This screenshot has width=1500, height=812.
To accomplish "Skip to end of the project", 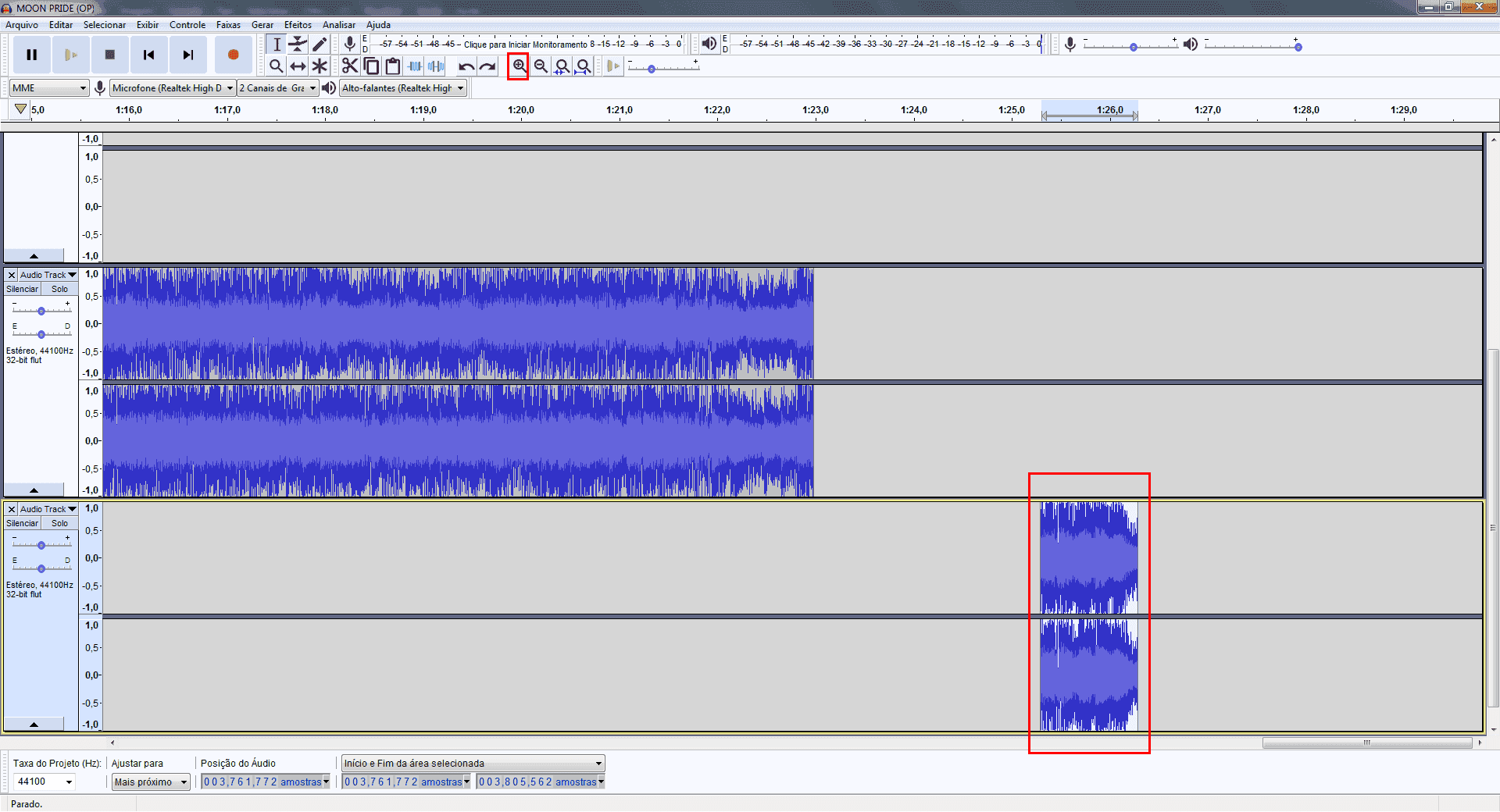I will tap(188, 55).
